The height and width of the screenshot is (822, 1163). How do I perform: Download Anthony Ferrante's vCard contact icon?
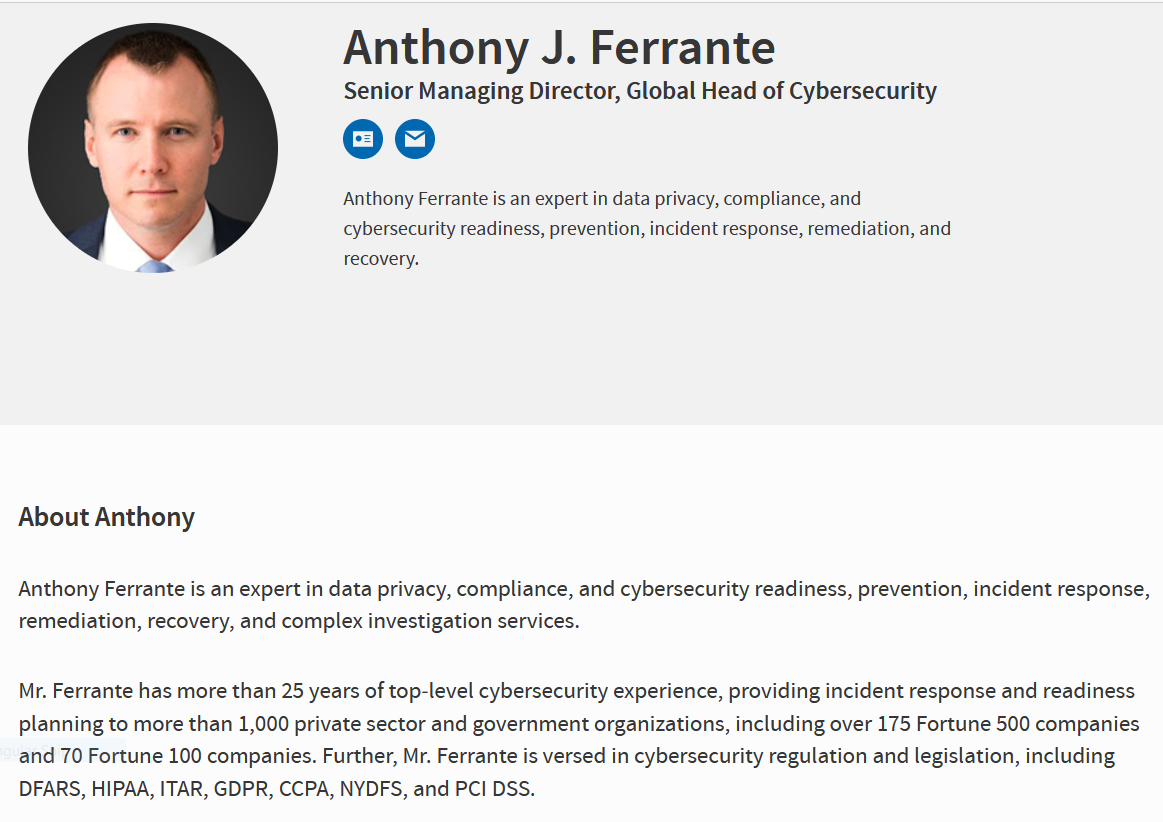[363, 139]
